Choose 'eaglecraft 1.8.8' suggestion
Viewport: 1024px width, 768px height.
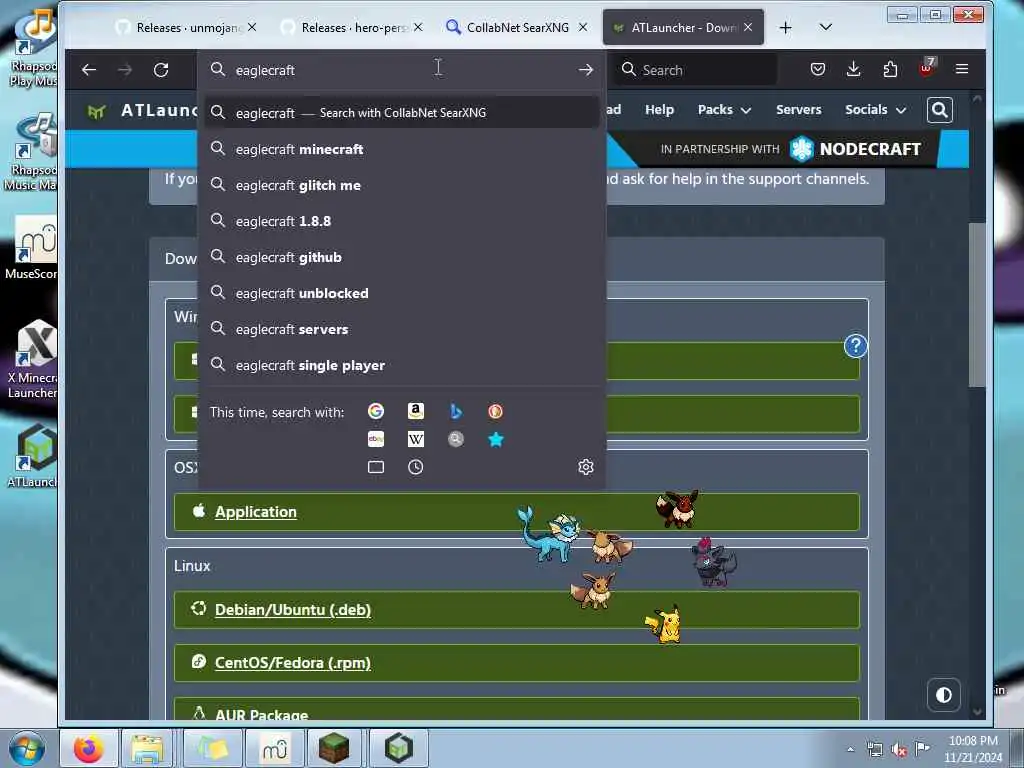[402, 221]
